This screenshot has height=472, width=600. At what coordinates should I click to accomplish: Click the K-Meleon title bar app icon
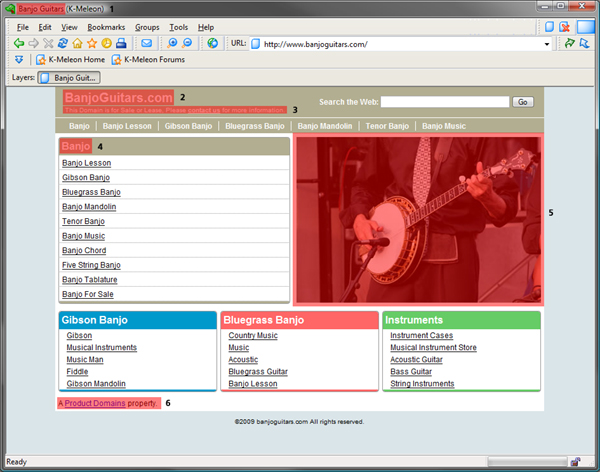tap(10, 8)
